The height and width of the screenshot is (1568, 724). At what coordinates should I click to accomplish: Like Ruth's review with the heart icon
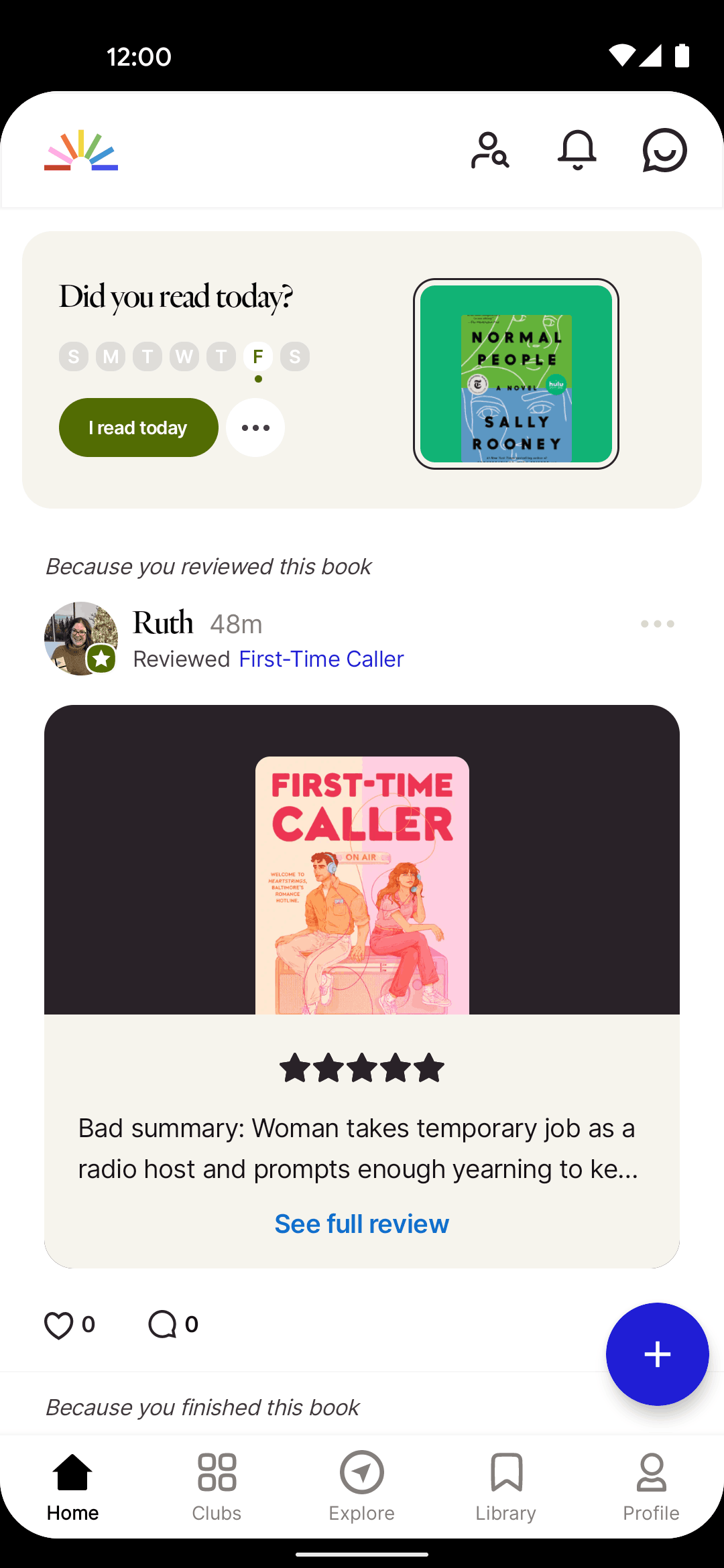click(59, 1325)
